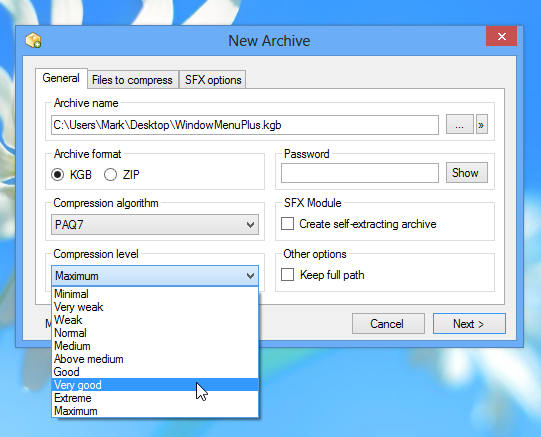Select Above medium compression option
541x437 pixels.
click(155, 359)
